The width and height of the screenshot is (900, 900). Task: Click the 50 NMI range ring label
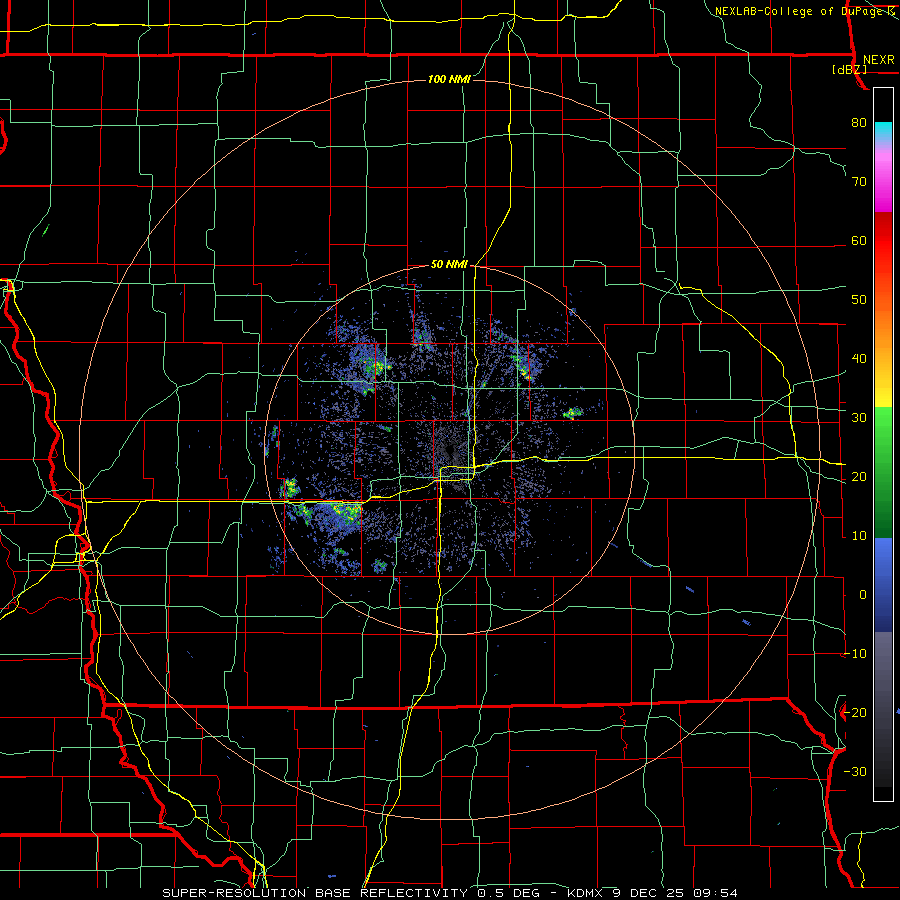(x=449, y=265)
